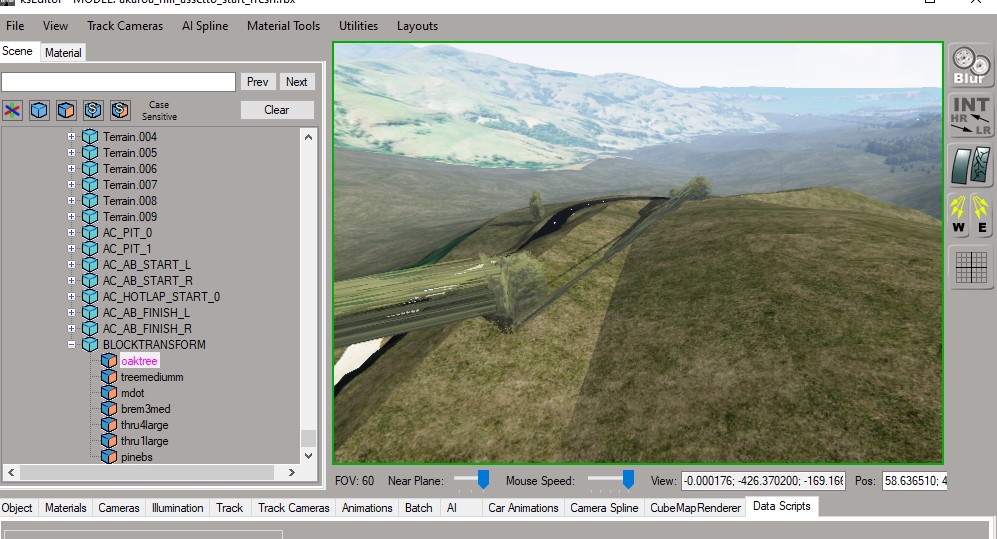Click the plain blue cube filter icon

(x=40, y=110)
